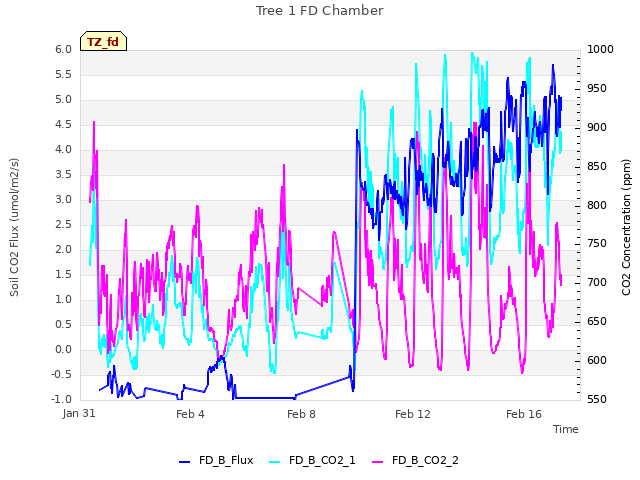Image resolution: width=640 pixels, height=480 pixels.
Task: Click the -1.0 left axis tick label
Action: tap(61, 399)
